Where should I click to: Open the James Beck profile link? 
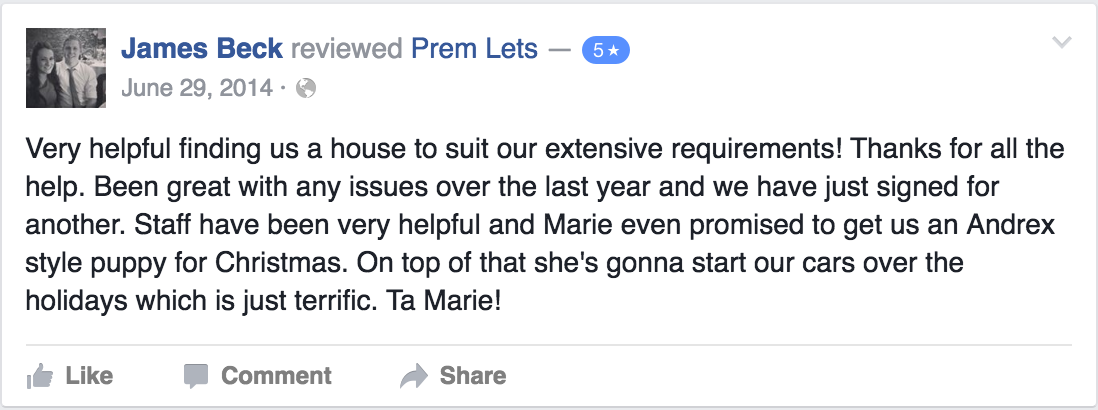[202, 49]
